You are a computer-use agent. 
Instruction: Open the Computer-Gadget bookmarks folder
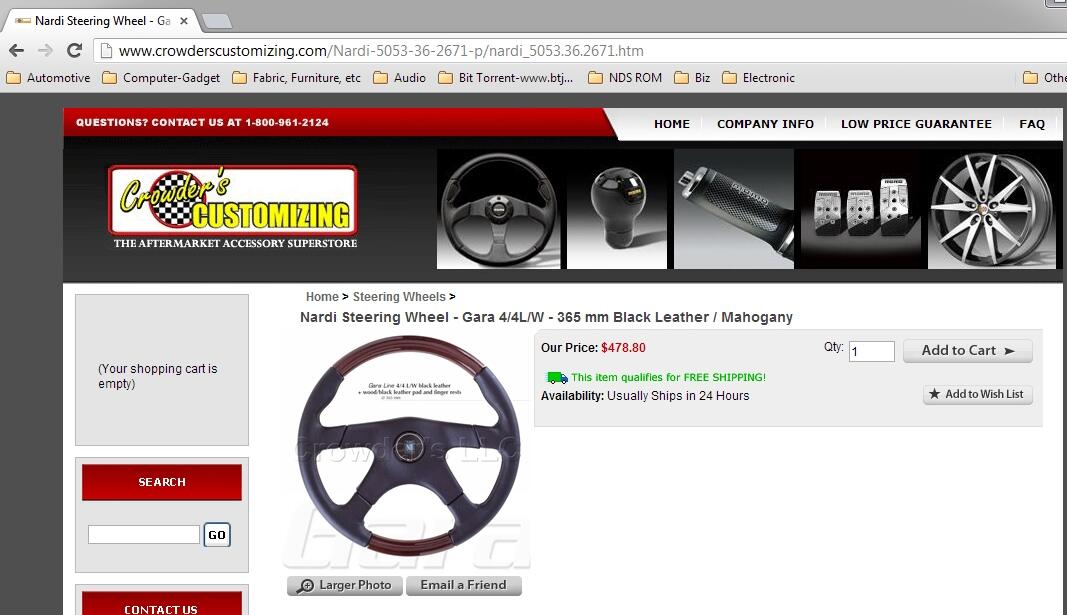point(161,78)
